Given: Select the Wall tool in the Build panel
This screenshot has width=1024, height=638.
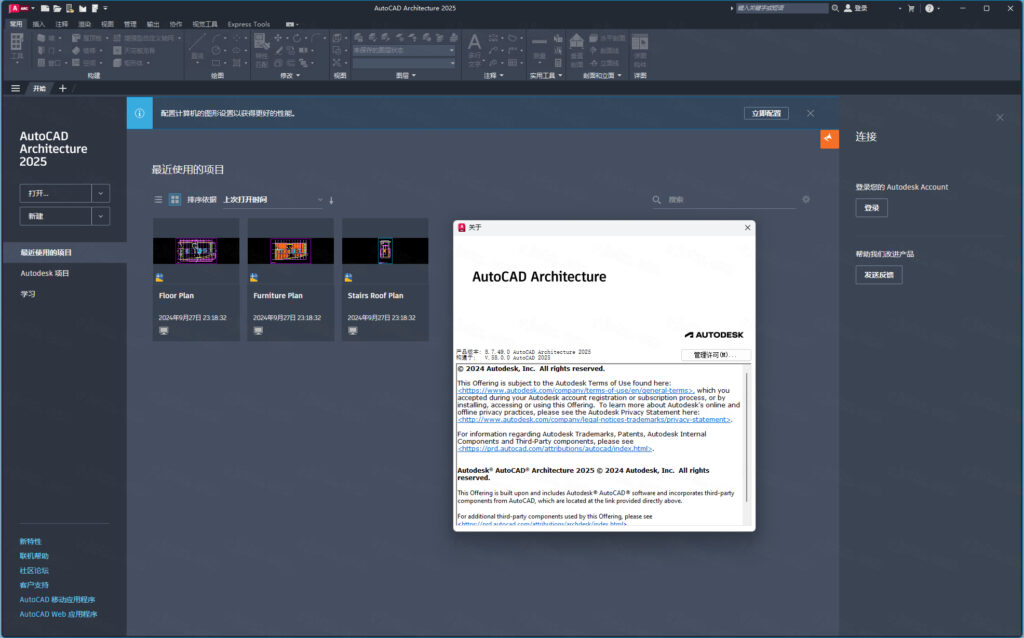Looking at the screenshot, I should pyautogui.click(x=42, y=37).
